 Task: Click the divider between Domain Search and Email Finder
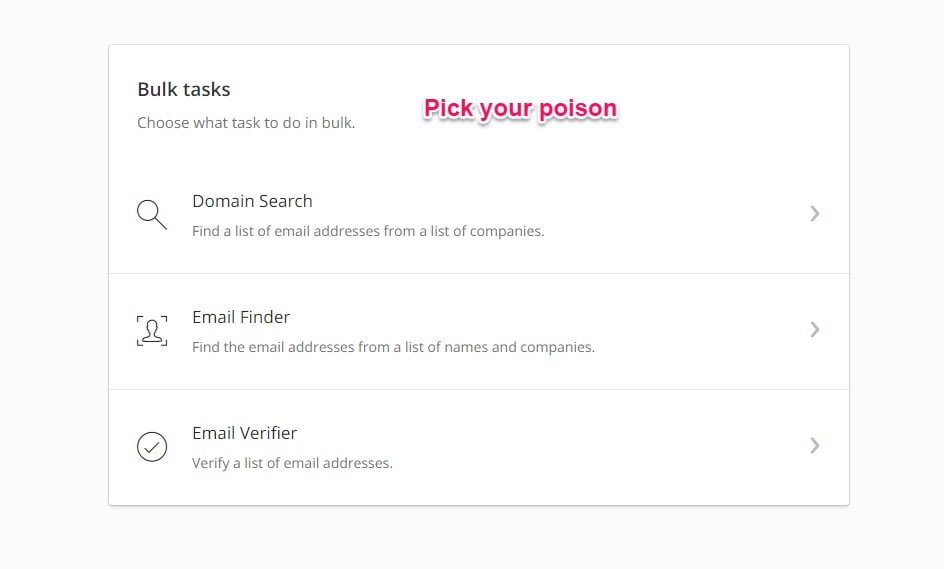tap(479, 273)
